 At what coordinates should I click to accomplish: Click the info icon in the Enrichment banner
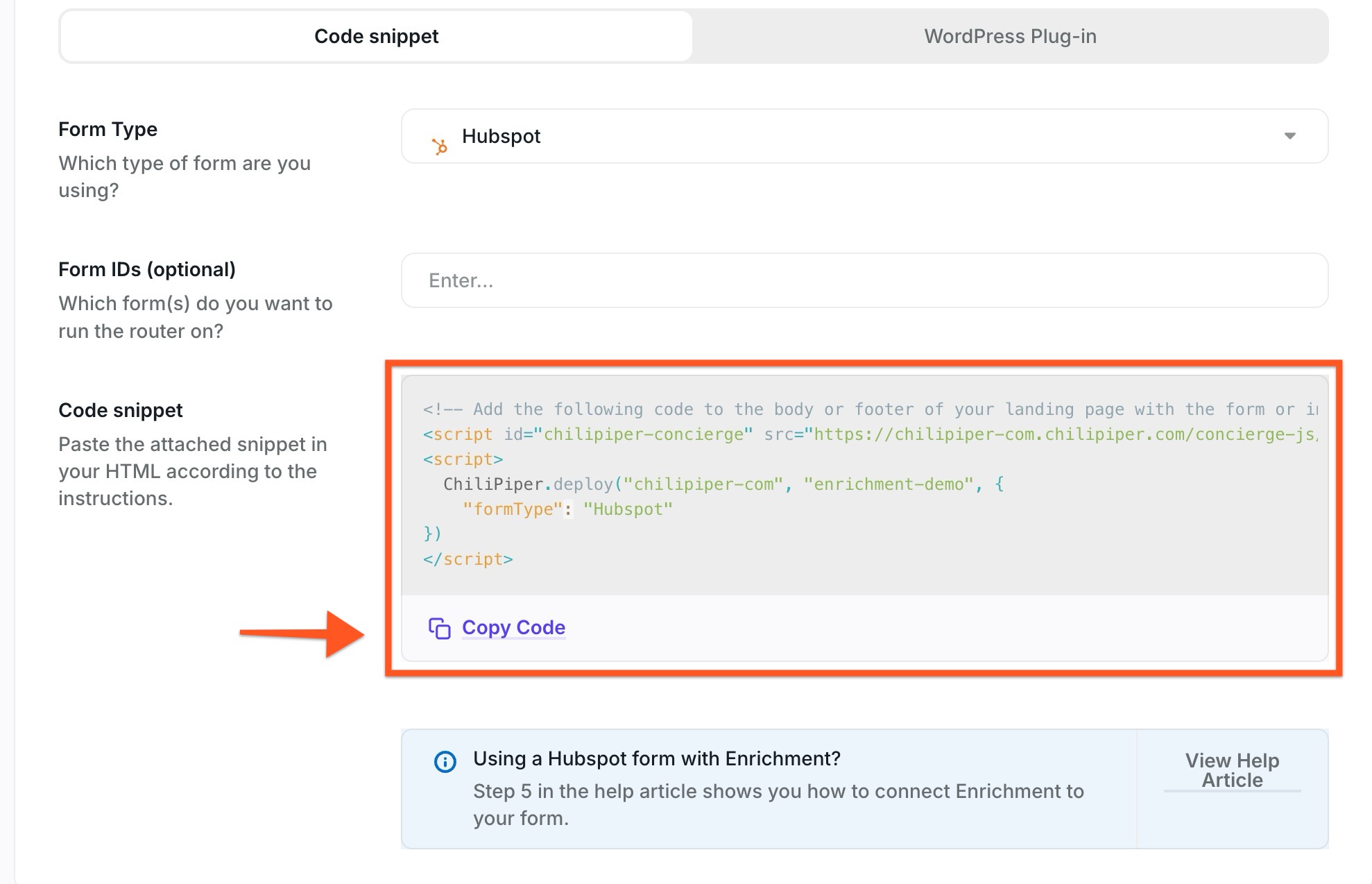click(x=444, y=760)
